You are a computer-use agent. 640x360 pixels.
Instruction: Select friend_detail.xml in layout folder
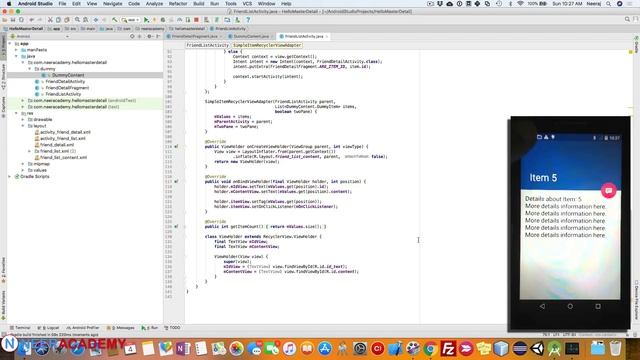[57, 145]
